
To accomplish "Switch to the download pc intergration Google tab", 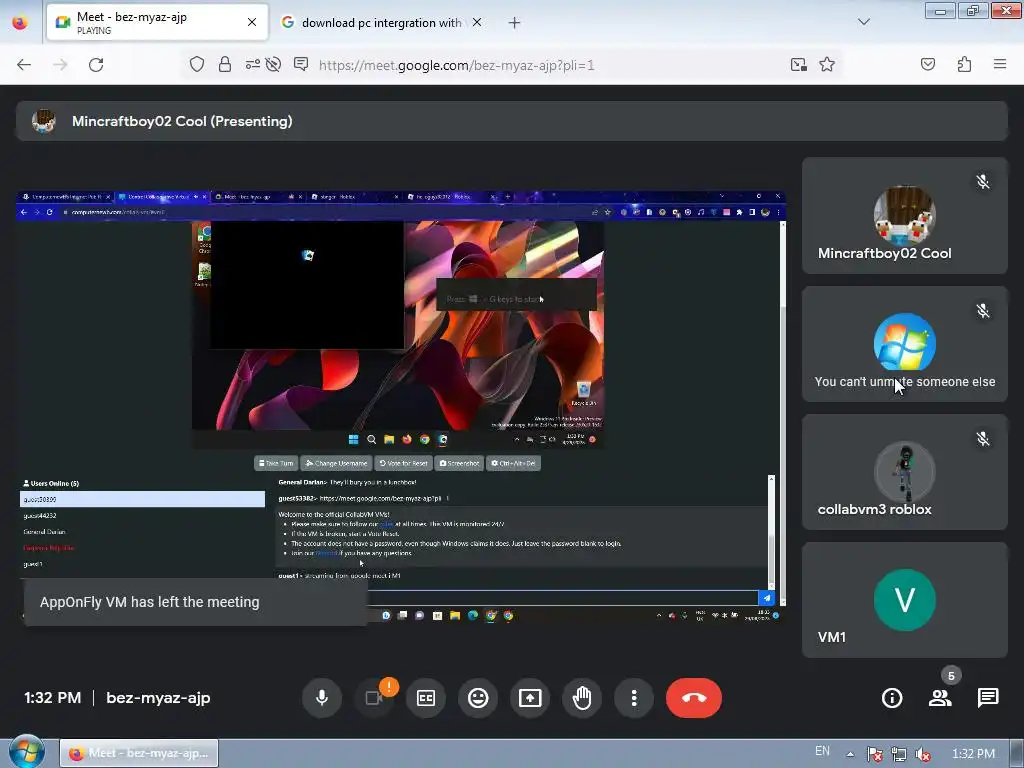I will [x=381, y=23].
